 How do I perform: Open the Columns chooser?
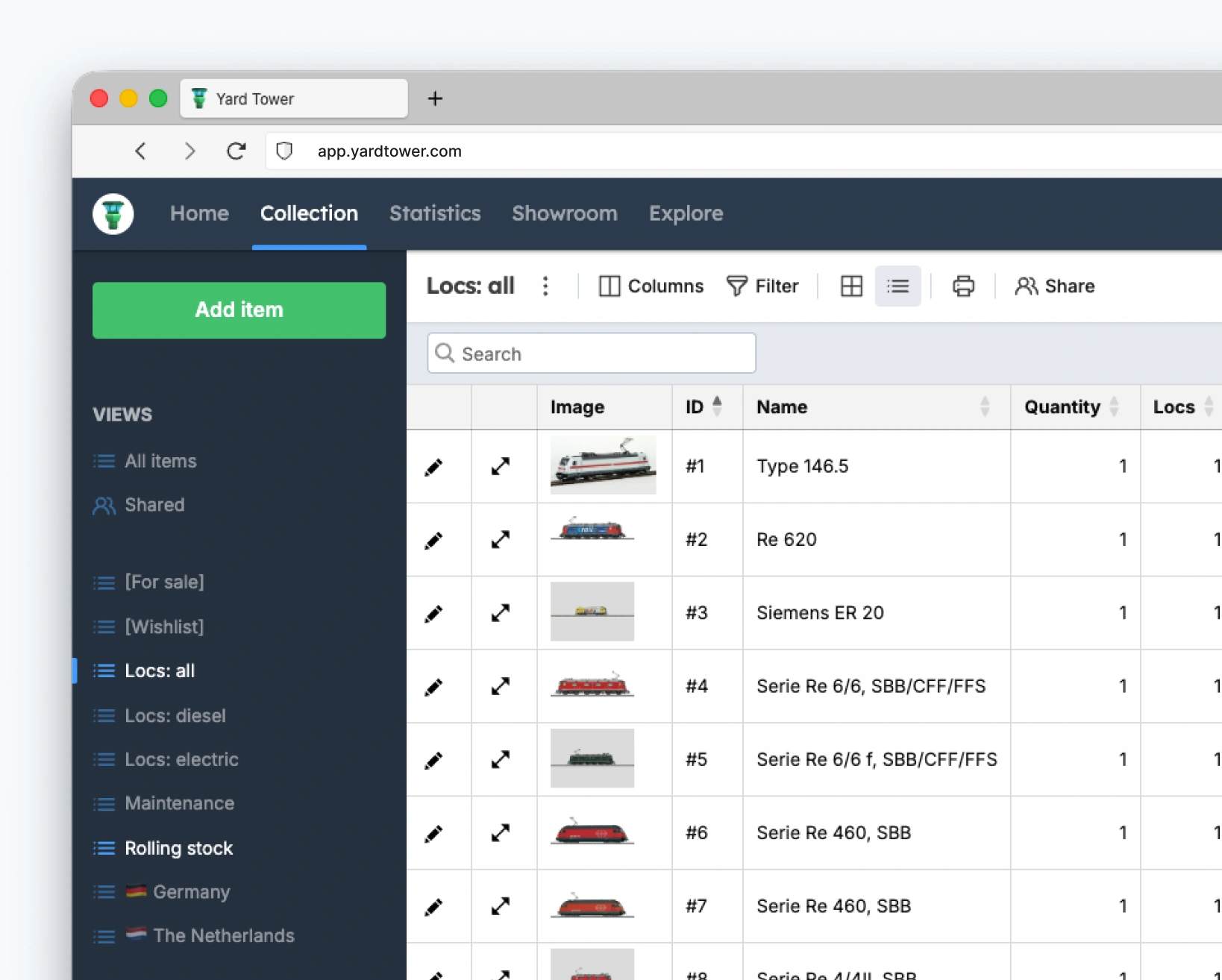tap(651, 286)
